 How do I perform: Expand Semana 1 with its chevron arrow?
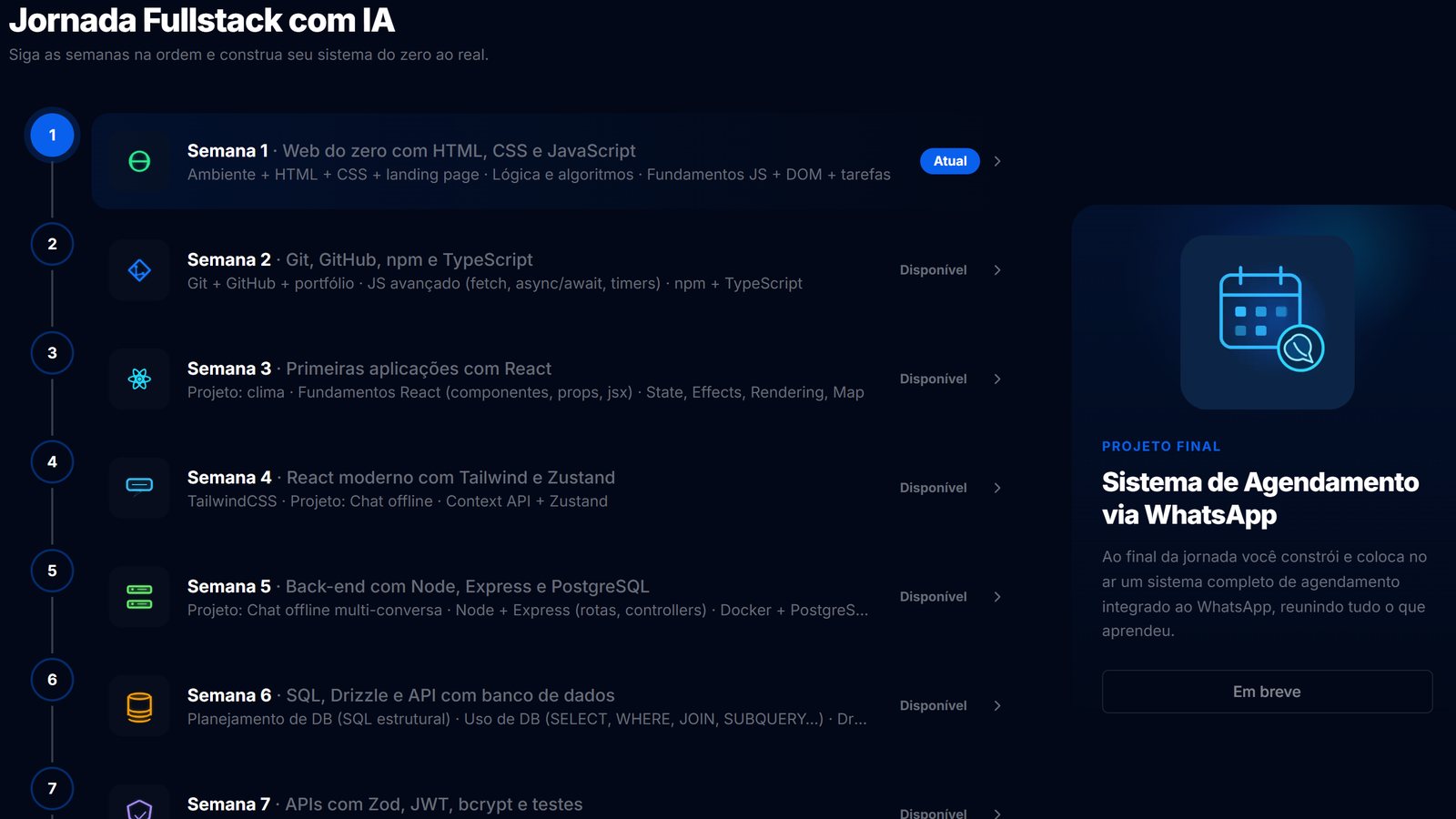coord(997,161)
